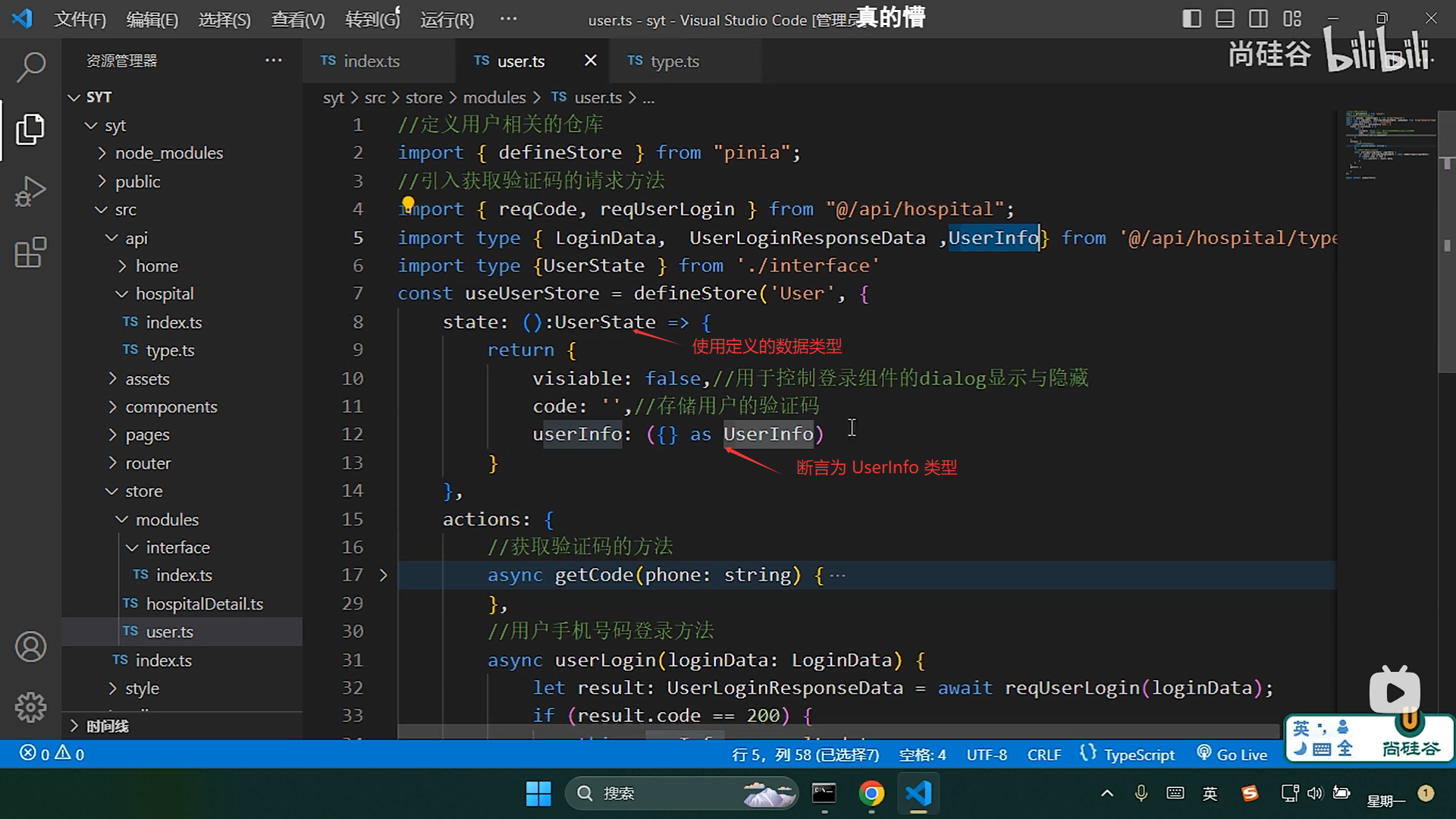Click the Accounts icon in activity bar

pos(30,647)
